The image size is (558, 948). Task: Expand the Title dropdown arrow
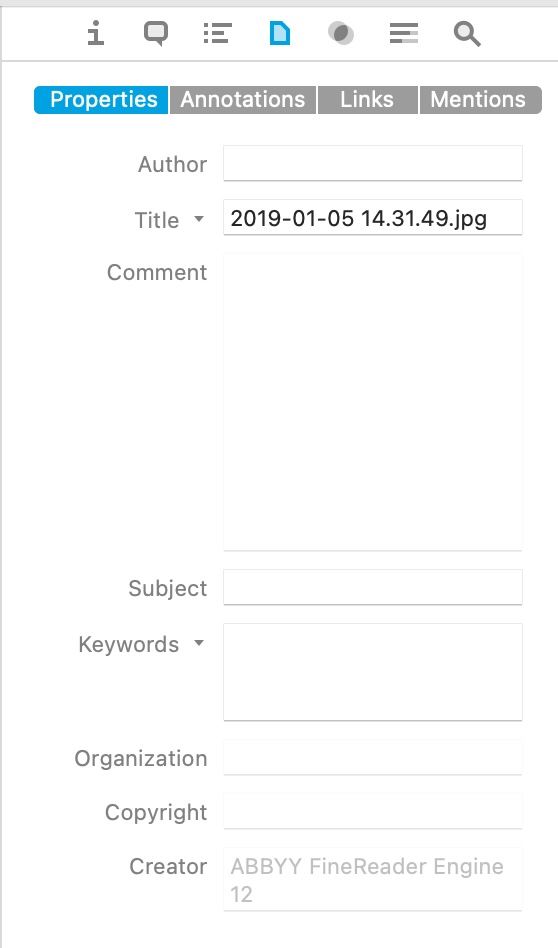coord(199,219)
